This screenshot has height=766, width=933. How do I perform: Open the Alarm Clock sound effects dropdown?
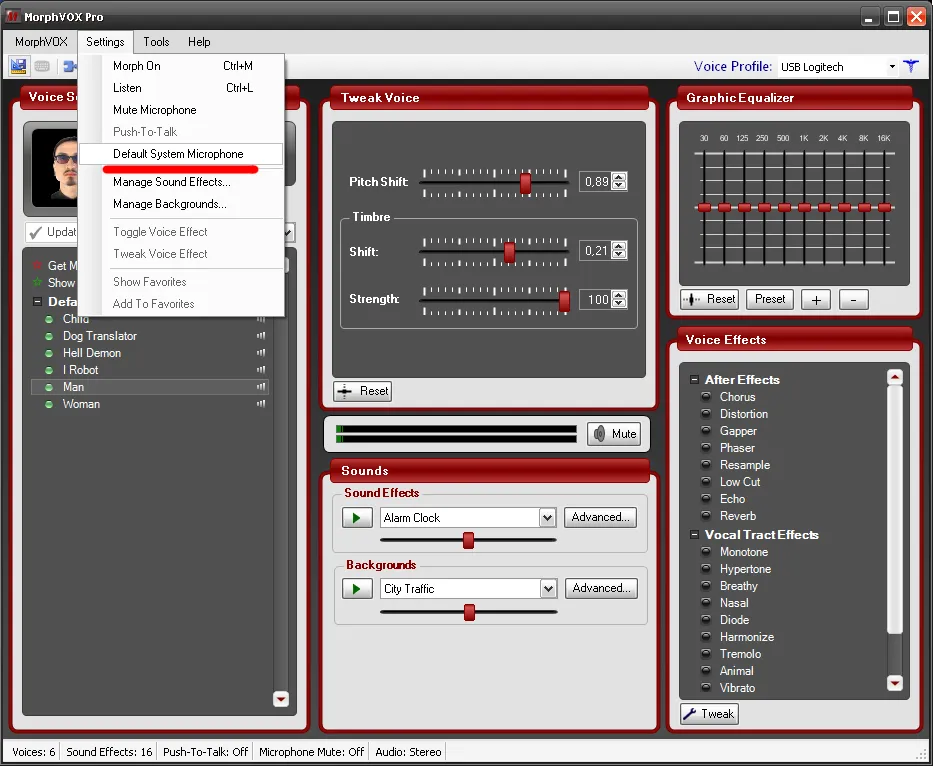coord(547,518)
